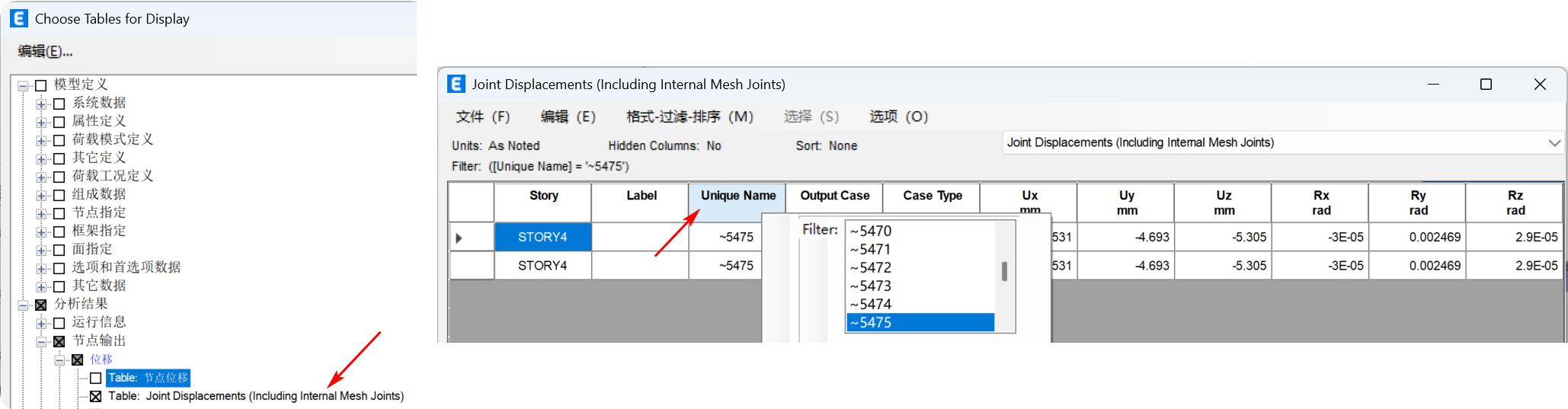Maximize the Joint Displacements window
1568x409 pixels.
pos(1485,84)
